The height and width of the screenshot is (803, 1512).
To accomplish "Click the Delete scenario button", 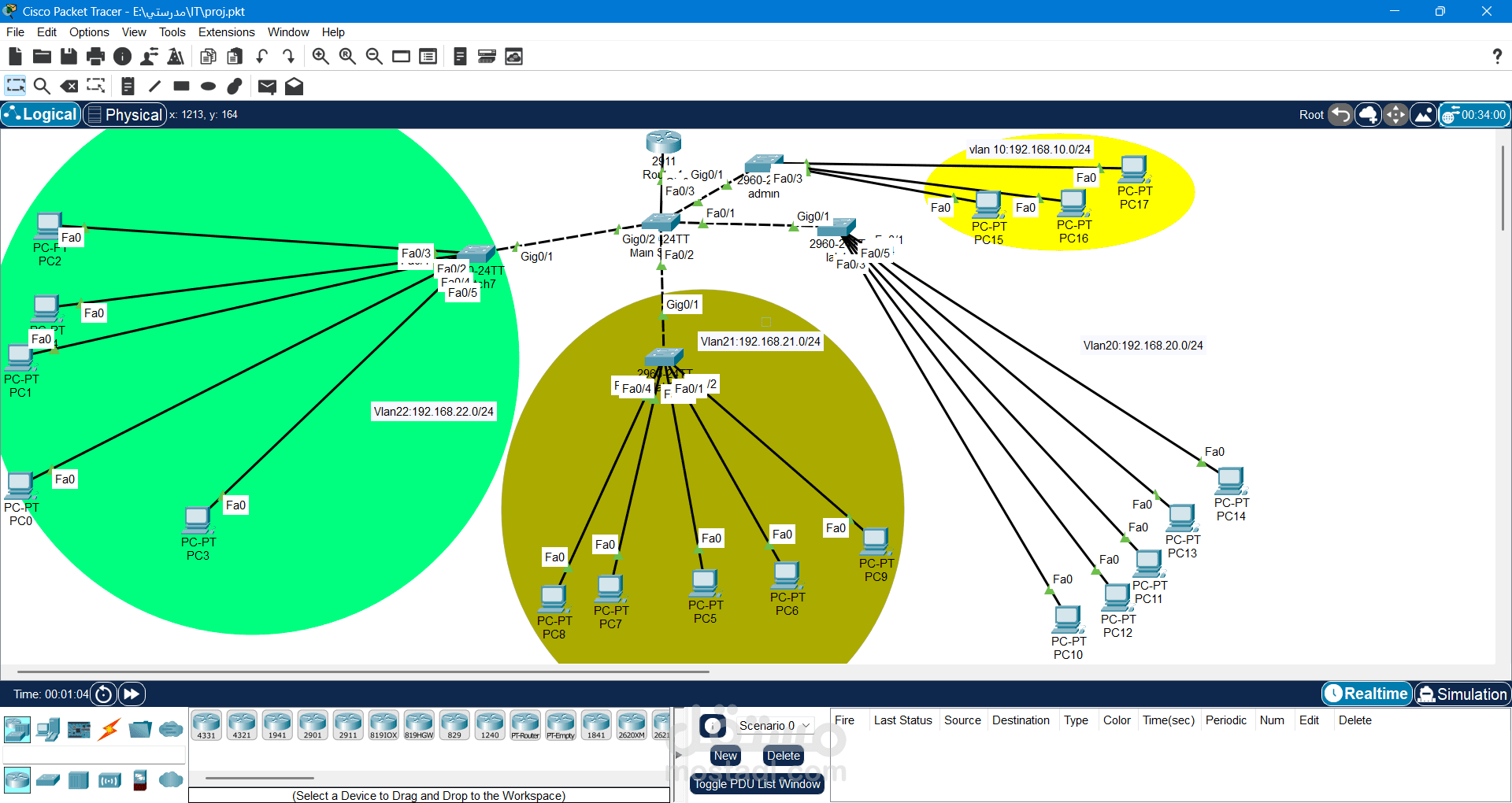I will [784, 756].
